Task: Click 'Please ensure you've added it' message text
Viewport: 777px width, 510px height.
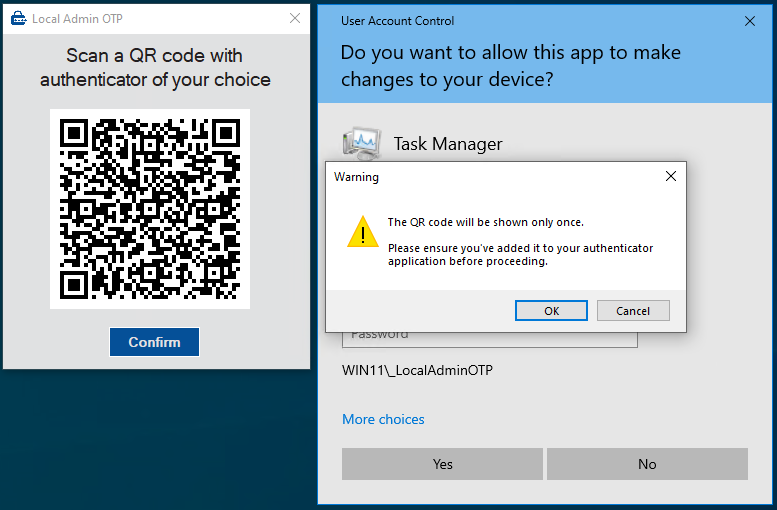Action: click(520, 254)
